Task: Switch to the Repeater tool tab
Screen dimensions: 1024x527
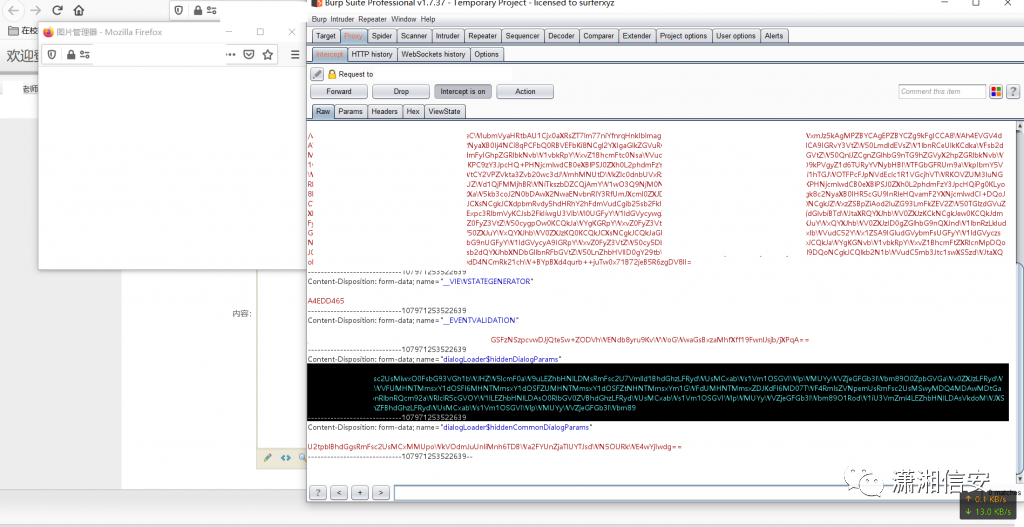Action: (x=483, y=36)
